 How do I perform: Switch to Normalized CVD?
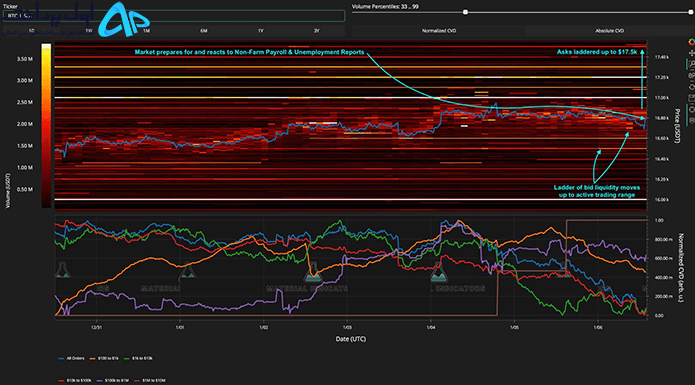439,31
